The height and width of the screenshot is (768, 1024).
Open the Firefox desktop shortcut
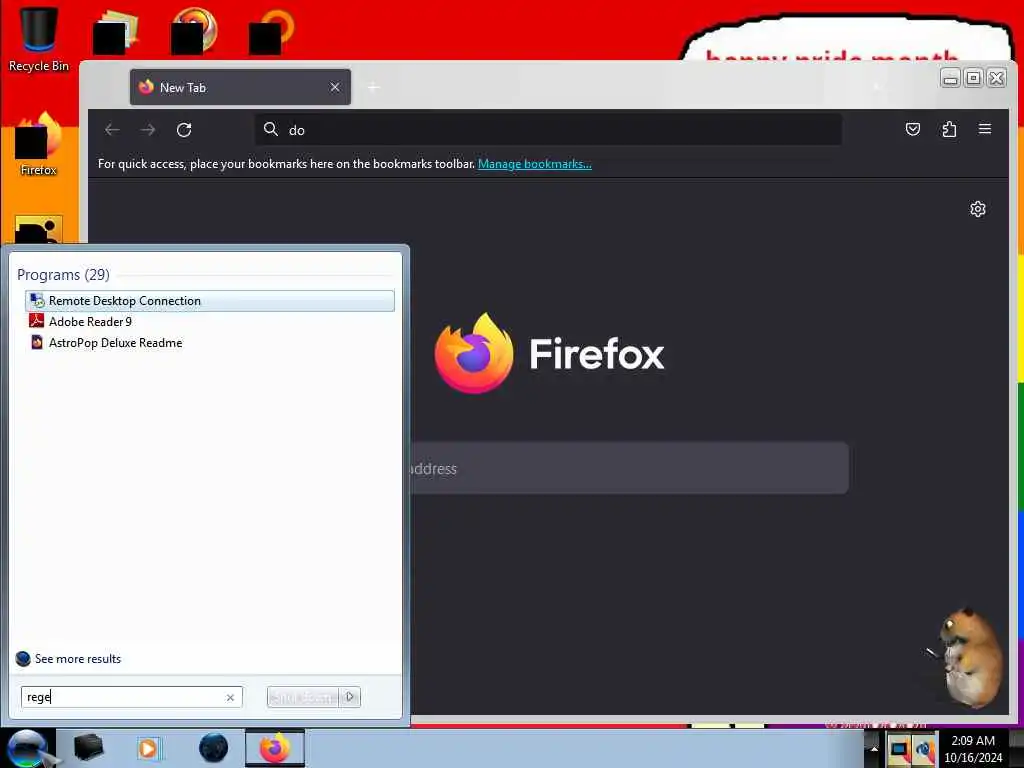tap(39, 144)
